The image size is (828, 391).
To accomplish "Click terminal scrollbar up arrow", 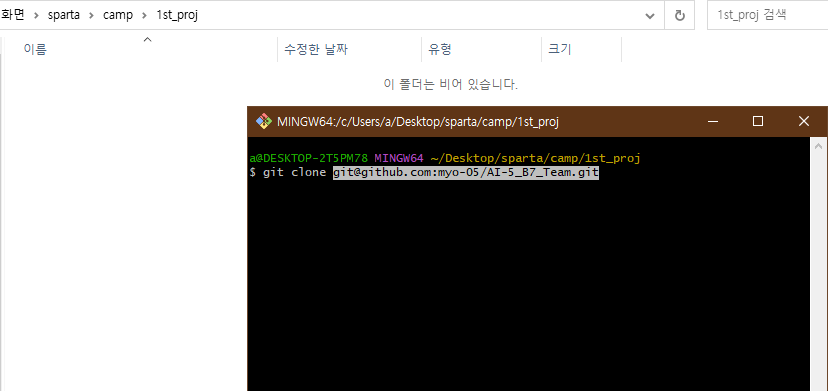I will pyautogui.click(x=818, y=146).
